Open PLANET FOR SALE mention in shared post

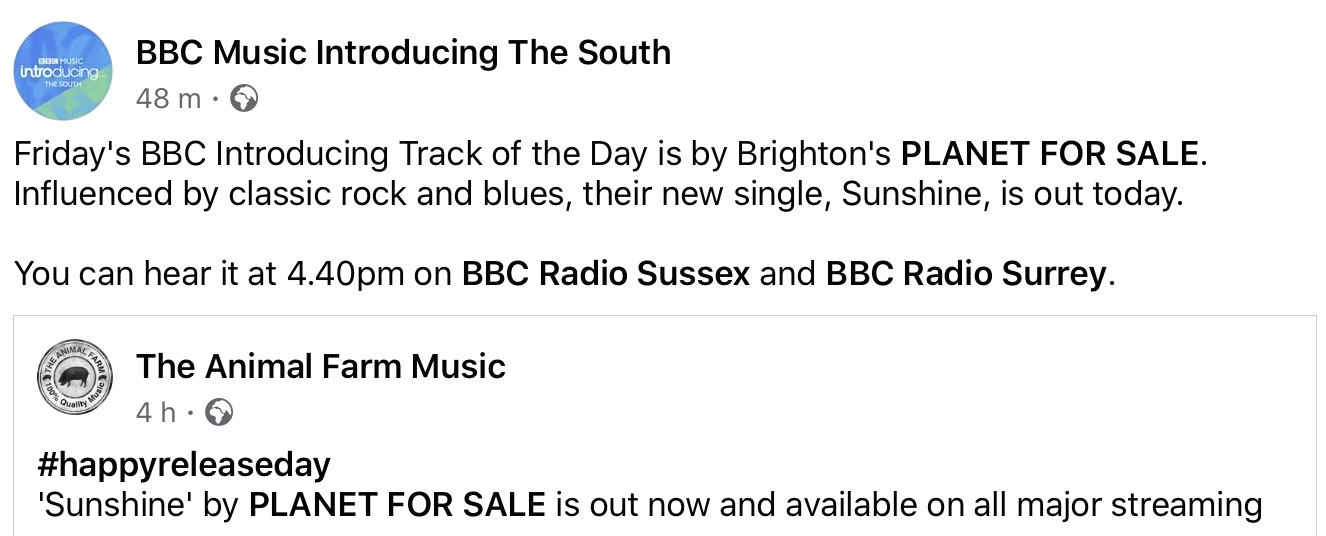397,505
